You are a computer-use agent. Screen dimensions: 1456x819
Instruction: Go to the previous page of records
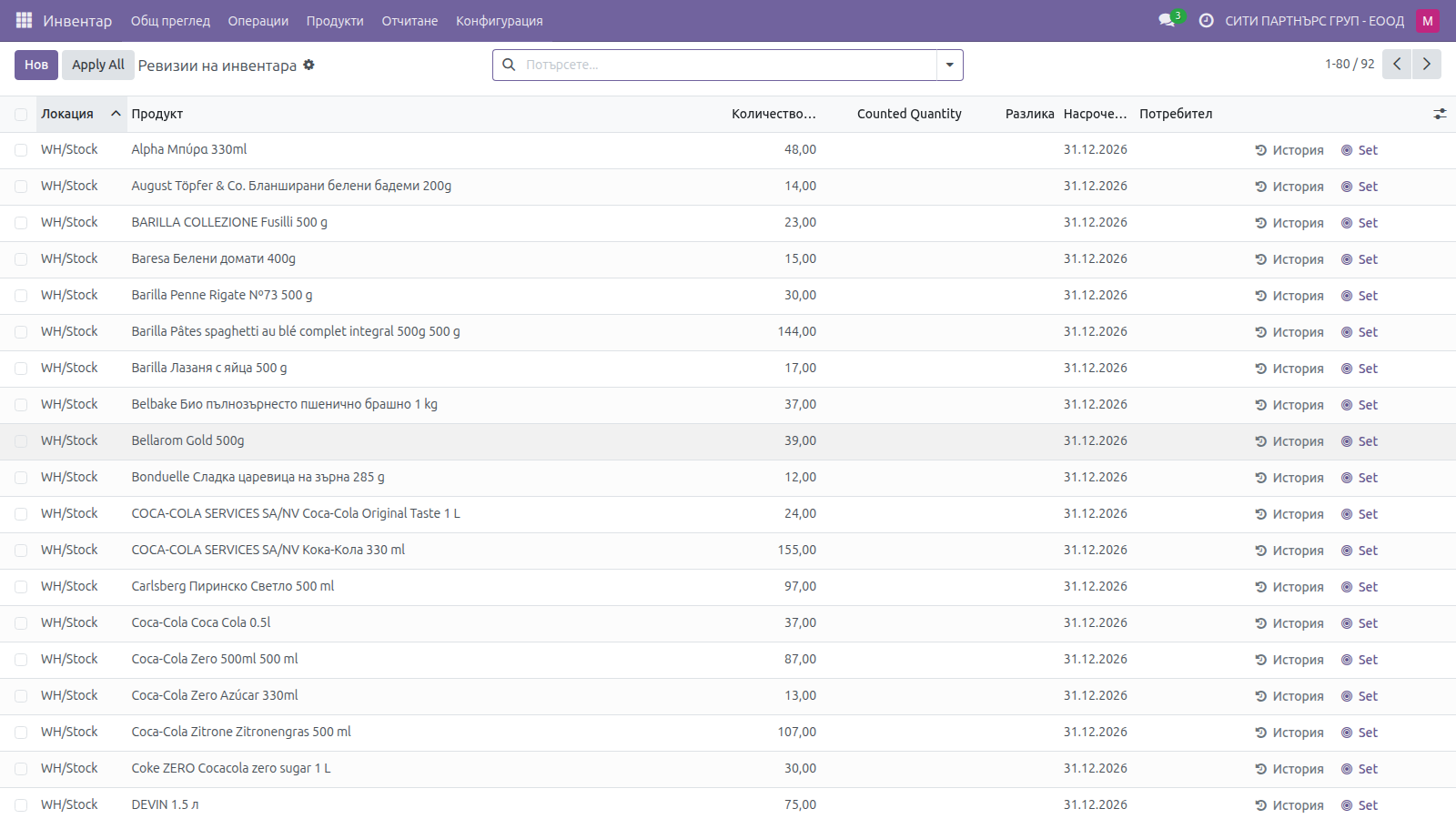coord(1397,64)
